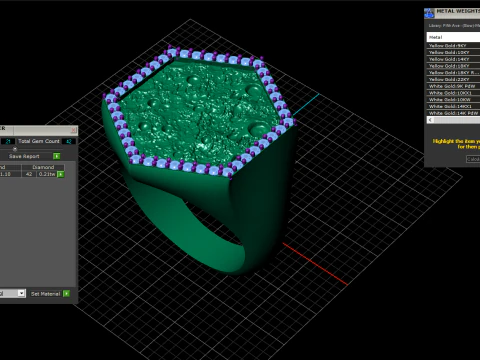480x360 pixels.
Task: Select White Gold 10KW row
Action: pos(453,99)
